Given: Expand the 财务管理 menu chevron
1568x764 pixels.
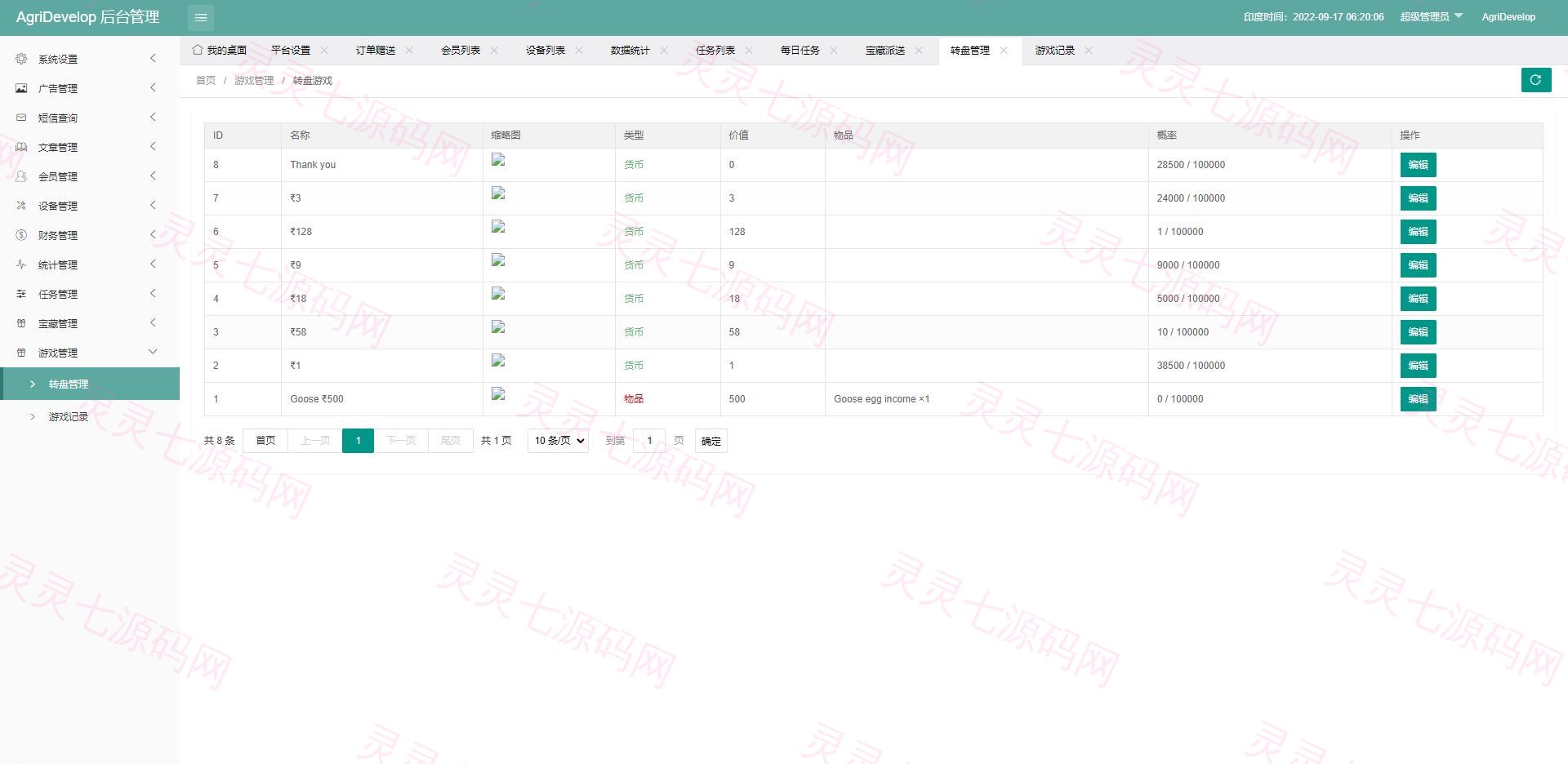Looking at the screenshot, I should pos(153,234).
